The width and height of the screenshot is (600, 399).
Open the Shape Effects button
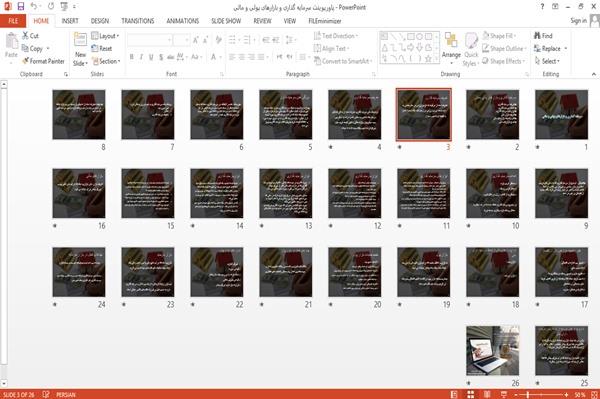pos(504,61)
